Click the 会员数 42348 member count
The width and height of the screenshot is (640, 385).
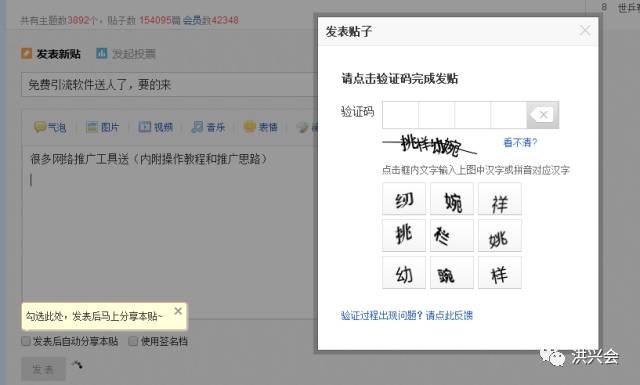tap(211, 20)
